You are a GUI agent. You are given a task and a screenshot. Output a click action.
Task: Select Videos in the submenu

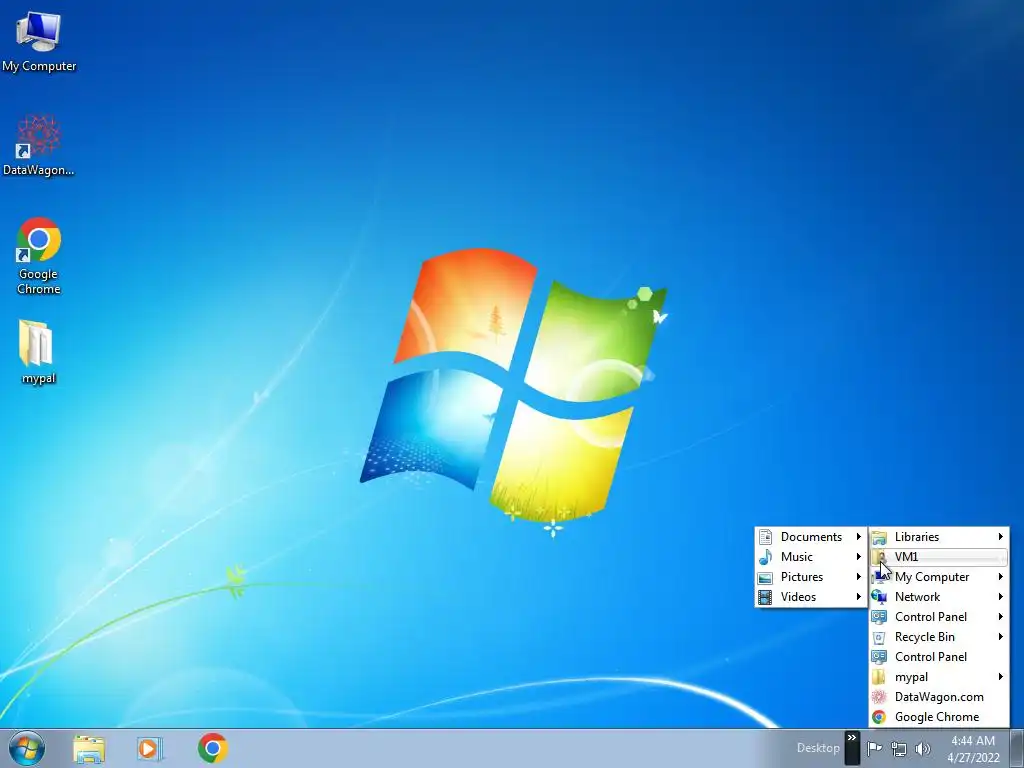coord(810,597)
